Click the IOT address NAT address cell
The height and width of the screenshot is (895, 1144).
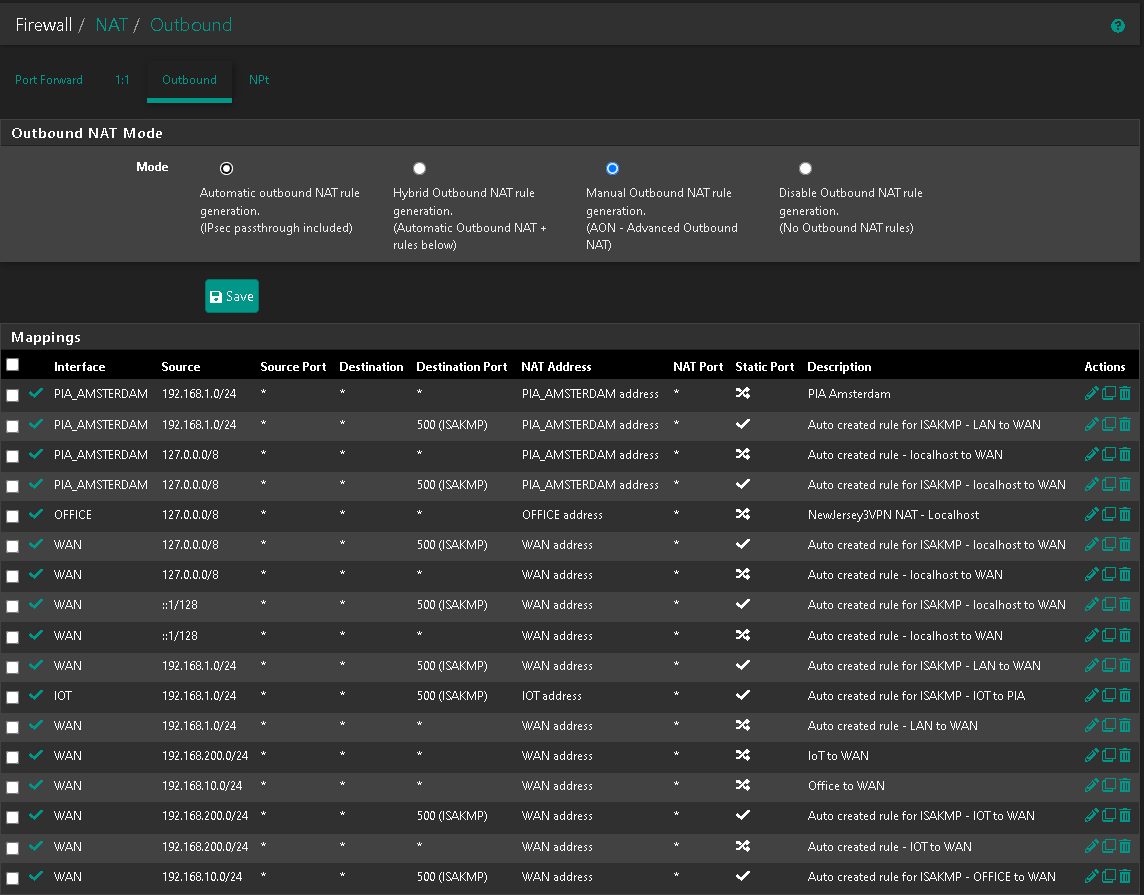pos(552,696)
